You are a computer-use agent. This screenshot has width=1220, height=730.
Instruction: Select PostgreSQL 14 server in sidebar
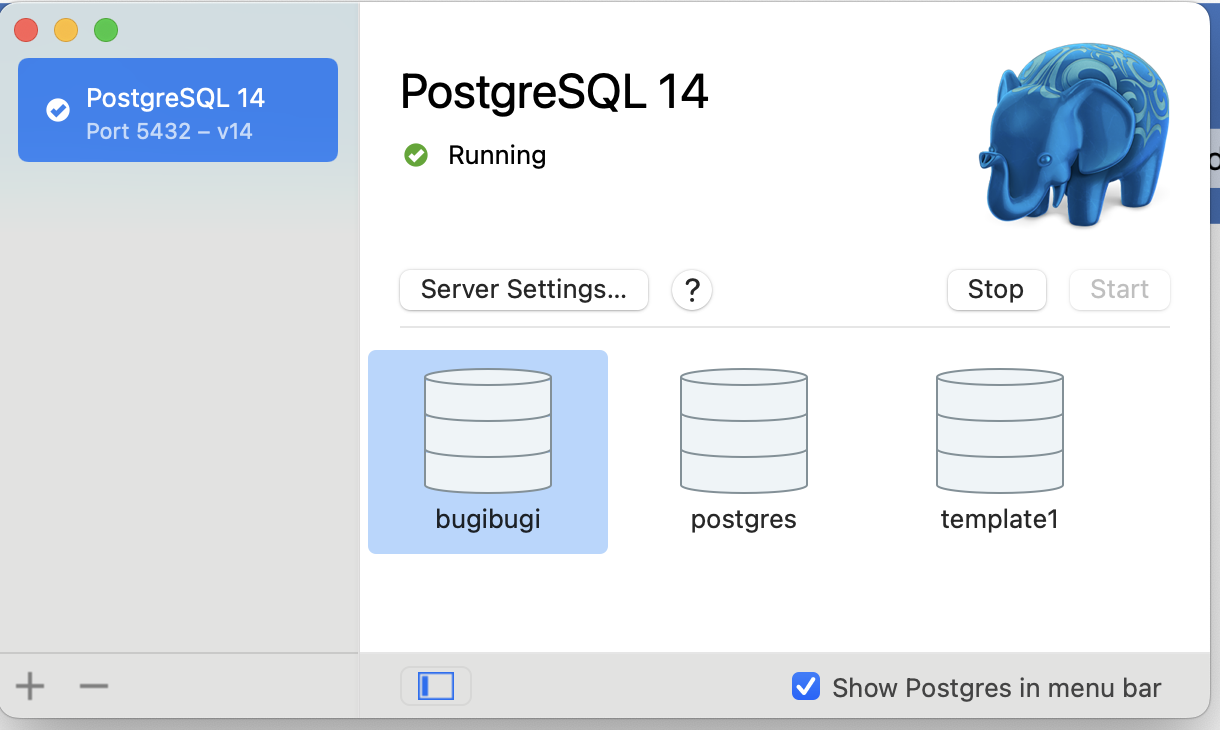point(178,110)
